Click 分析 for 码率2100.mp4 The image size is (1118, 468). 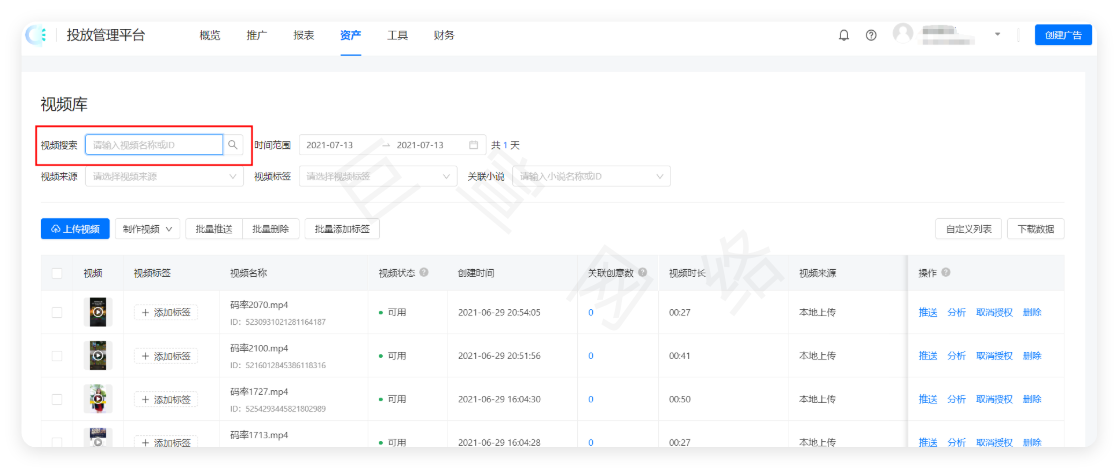(956, 356)
